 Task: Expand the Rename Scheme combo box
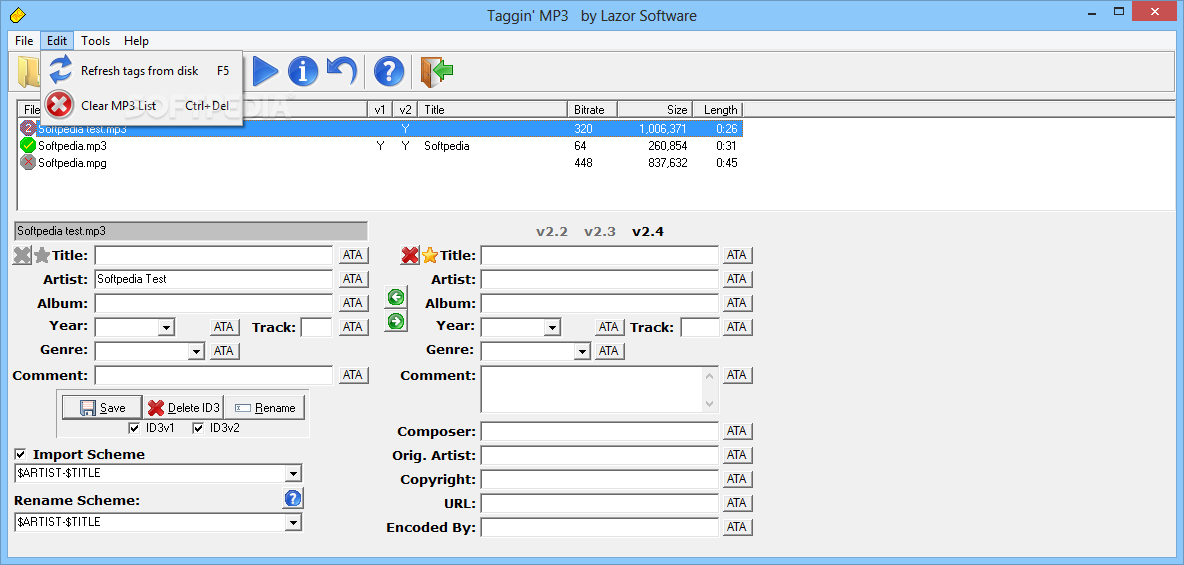(x=293, y=523)
